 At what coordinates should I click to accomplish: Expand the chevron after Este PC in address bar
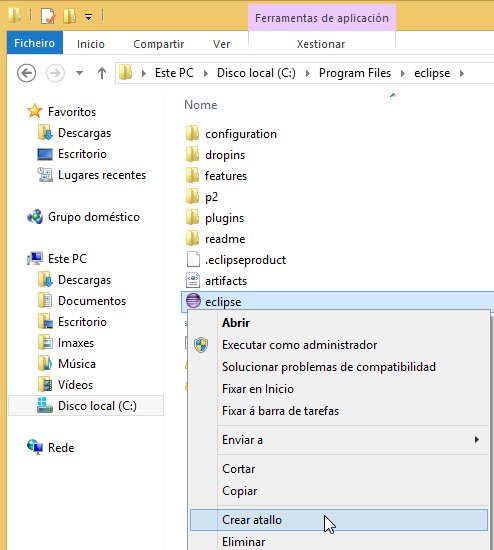(x=206, y=73)
